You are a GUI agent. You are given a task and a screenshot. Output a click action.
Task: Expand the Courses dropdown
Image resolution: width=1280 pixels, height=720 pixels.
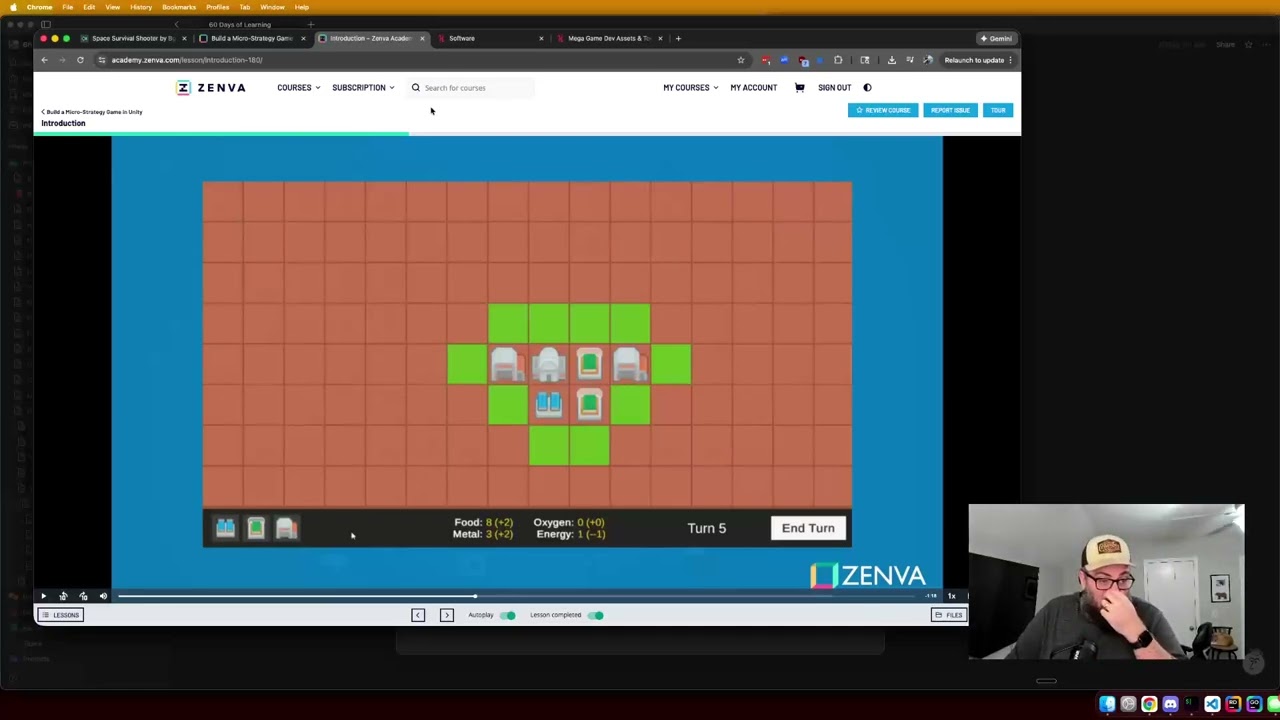pos(298,88)
